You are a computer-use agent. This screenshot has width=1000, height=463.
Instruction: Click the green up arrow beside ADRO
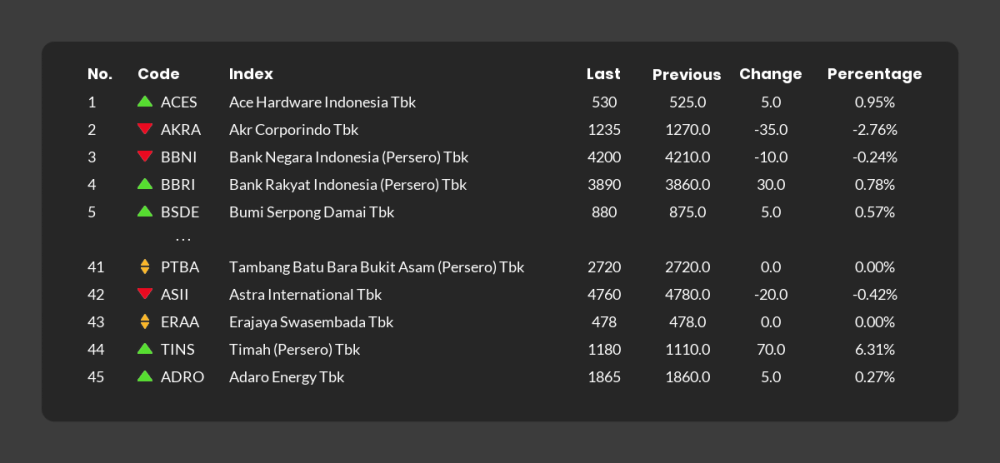[x=145, y=377]
